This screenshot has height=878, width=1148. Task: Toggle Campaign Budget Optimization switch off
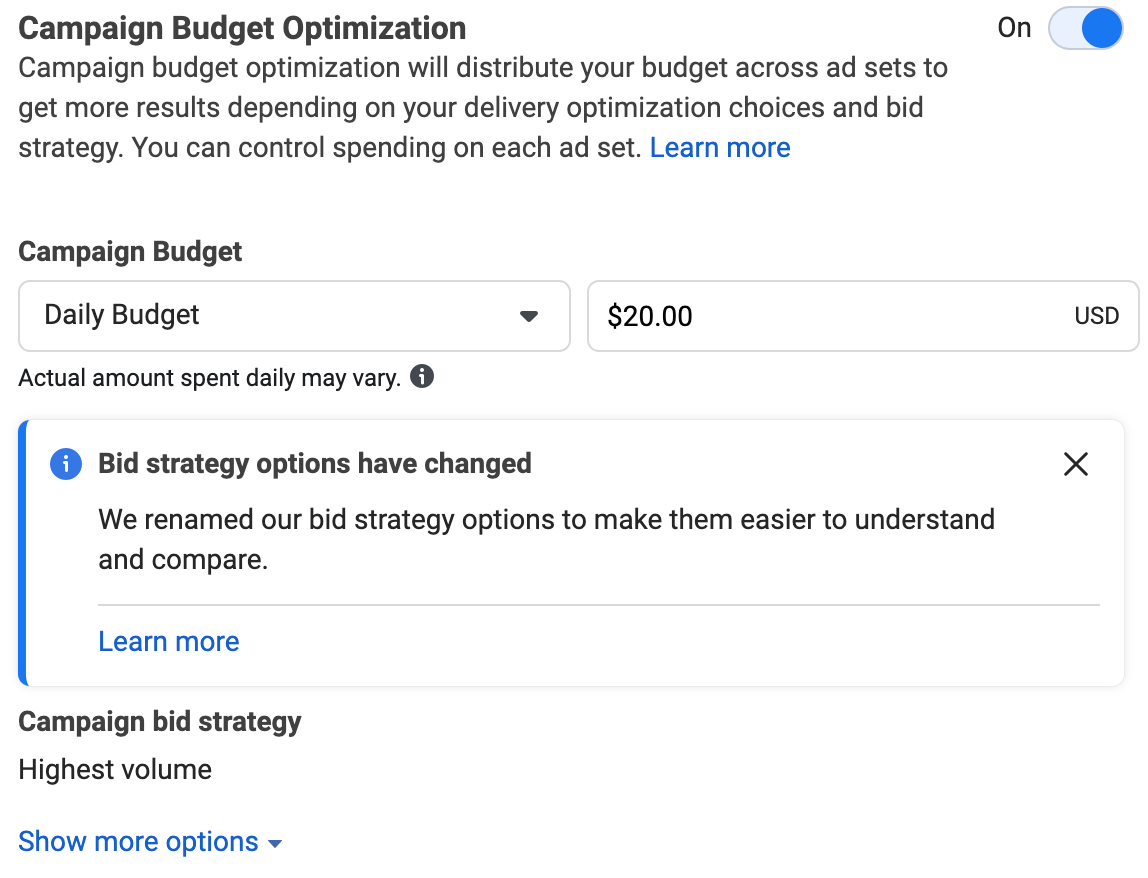click(x=1085, y=28)
